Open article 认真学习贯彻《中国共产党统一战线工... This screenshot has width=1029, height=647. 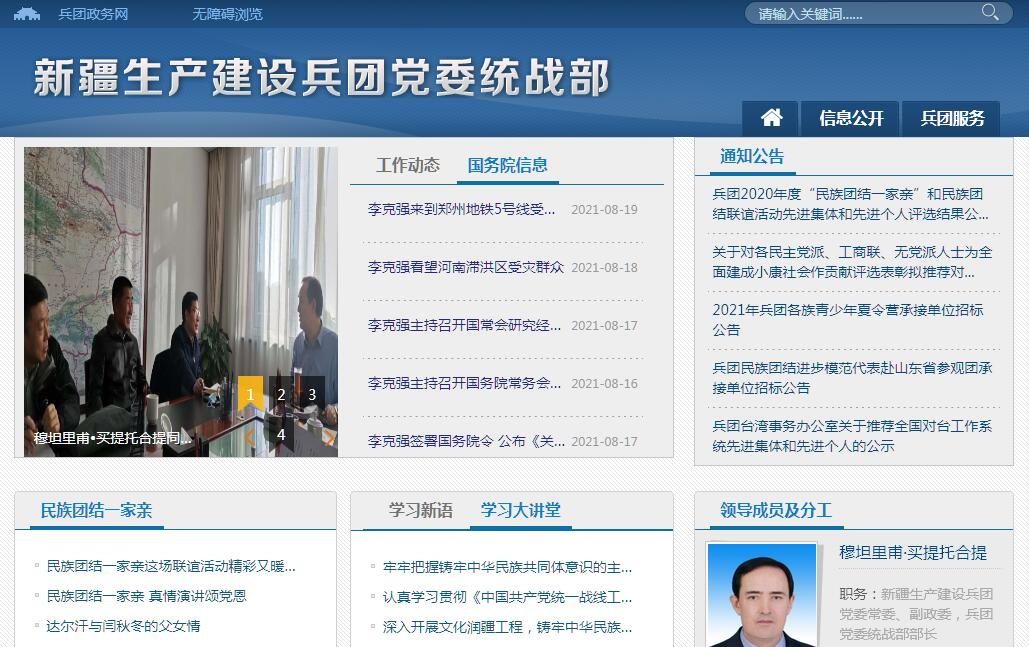click(507, 597)
